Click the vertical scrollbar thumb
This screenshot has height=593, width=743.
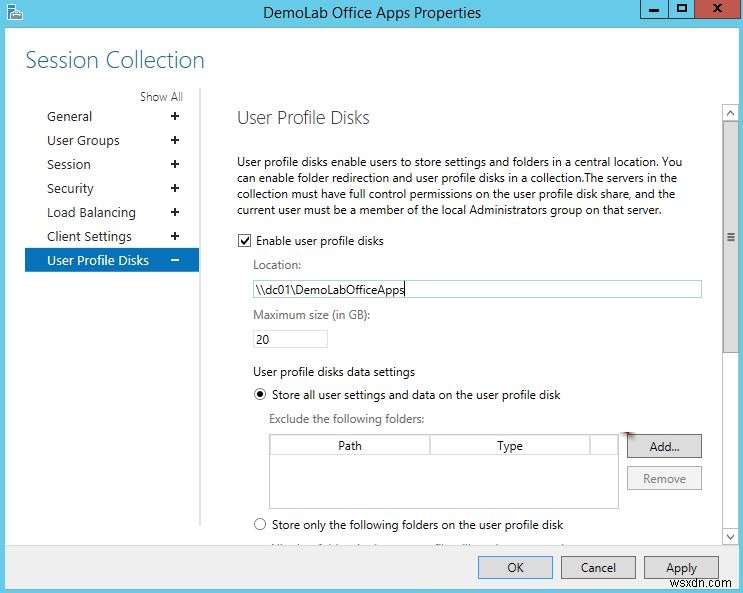point(730,237)
